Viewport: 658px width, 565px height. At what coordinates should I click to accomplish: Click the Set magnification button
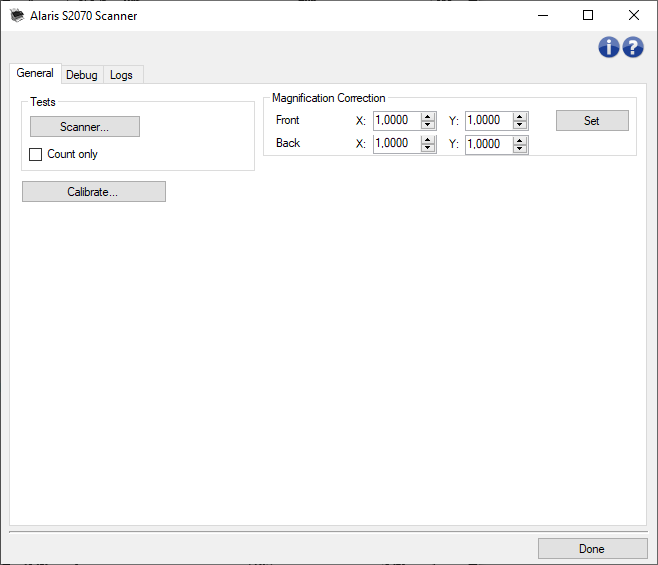[592, 121]
